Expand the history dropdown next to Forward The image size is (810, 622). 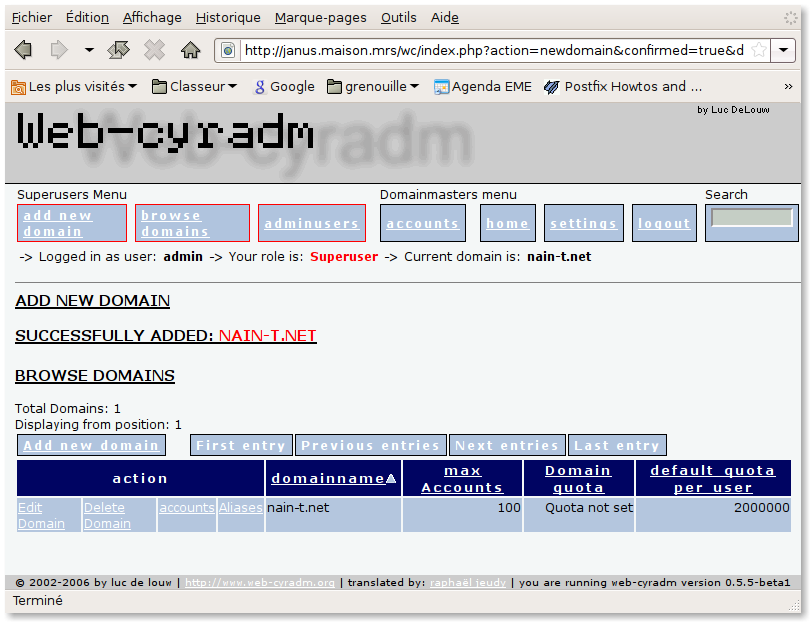click(x=89, y=50)
